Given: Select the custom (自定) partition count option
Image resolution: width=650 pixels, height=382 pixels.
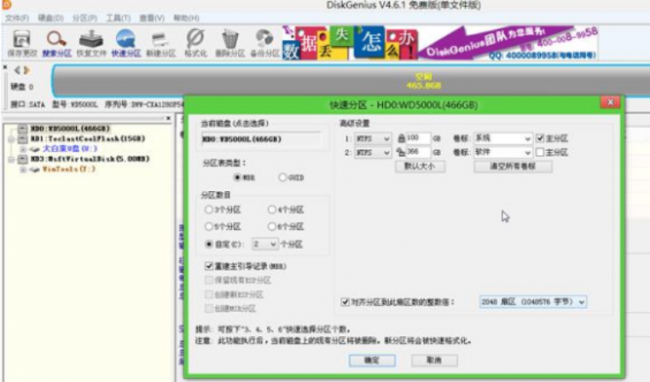Looking at the screenshot, I should click(x=209, y=244).
